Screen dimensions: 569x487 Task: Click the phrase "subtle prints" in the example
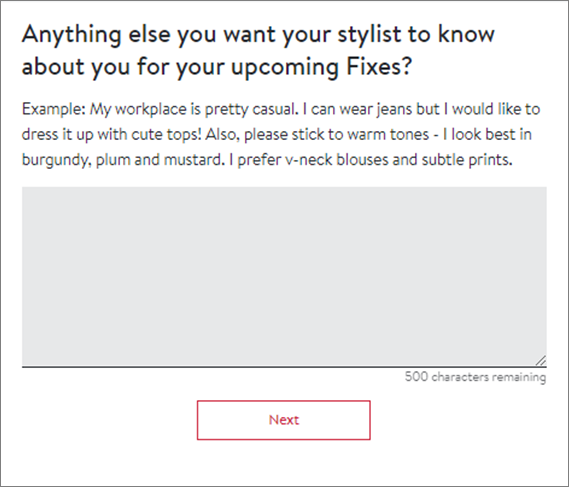pos(467,160)
